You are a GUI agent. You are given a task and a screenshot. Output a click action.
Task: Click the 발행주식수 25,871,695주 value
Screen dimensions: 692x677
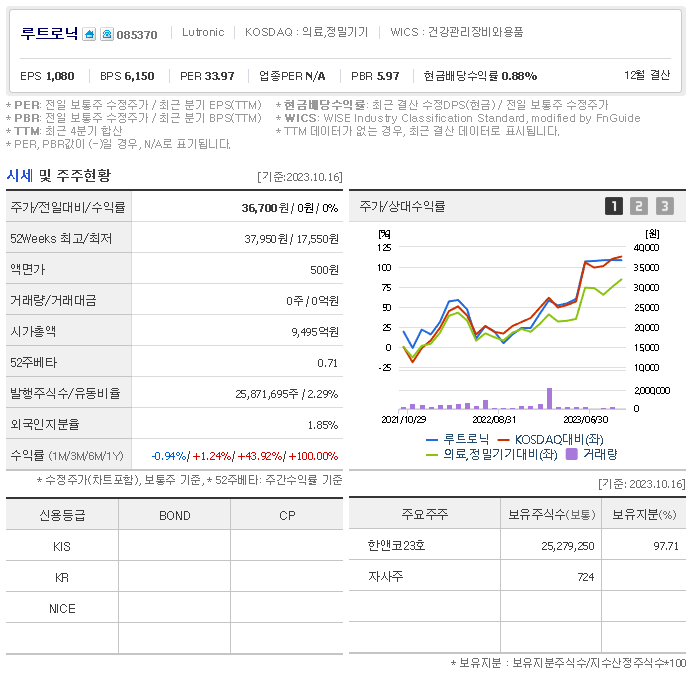[x=267, y=394]
